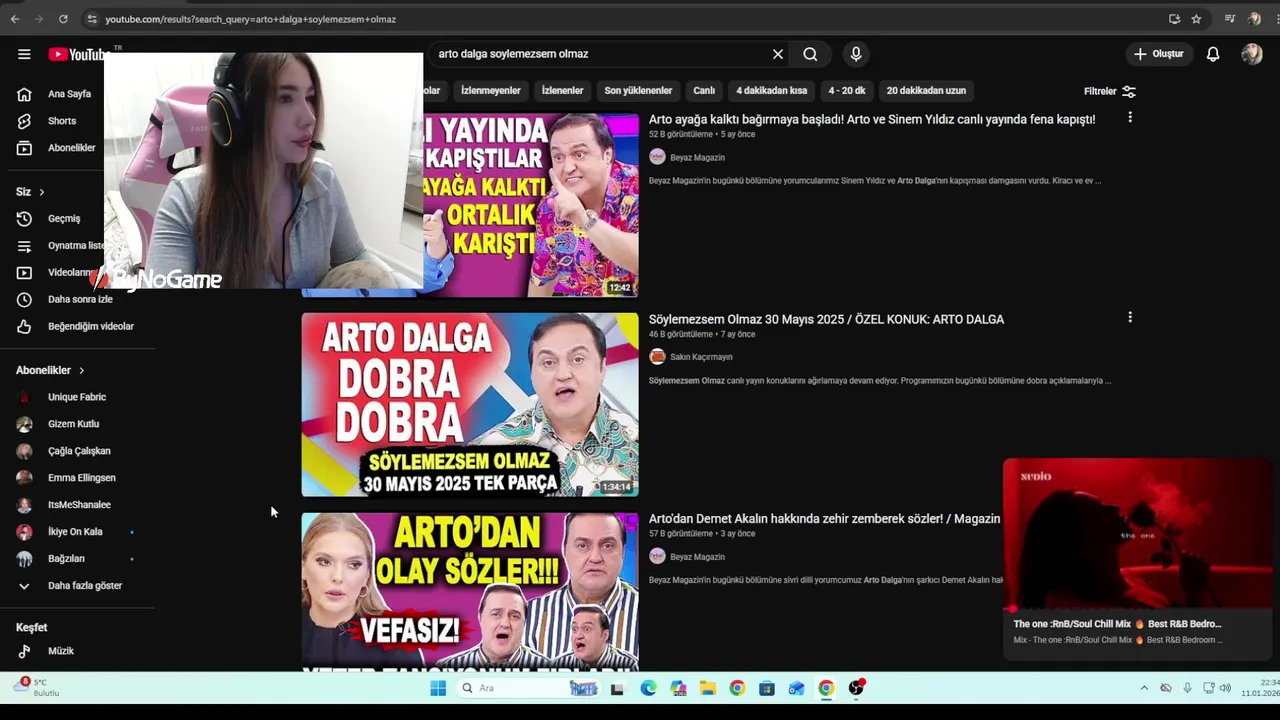Click the miniplayer title The one RnB/Soul Chill Mix
This screenshot has width=1280, height=720.
point(1117,624)
